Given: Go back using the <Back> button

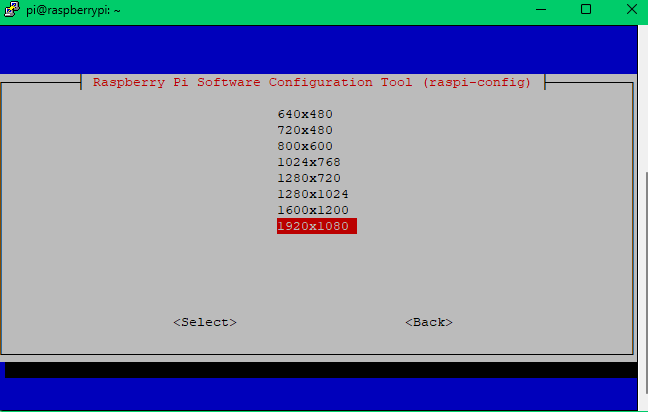Looking at the screenshot, I should (x=429, y=322).
